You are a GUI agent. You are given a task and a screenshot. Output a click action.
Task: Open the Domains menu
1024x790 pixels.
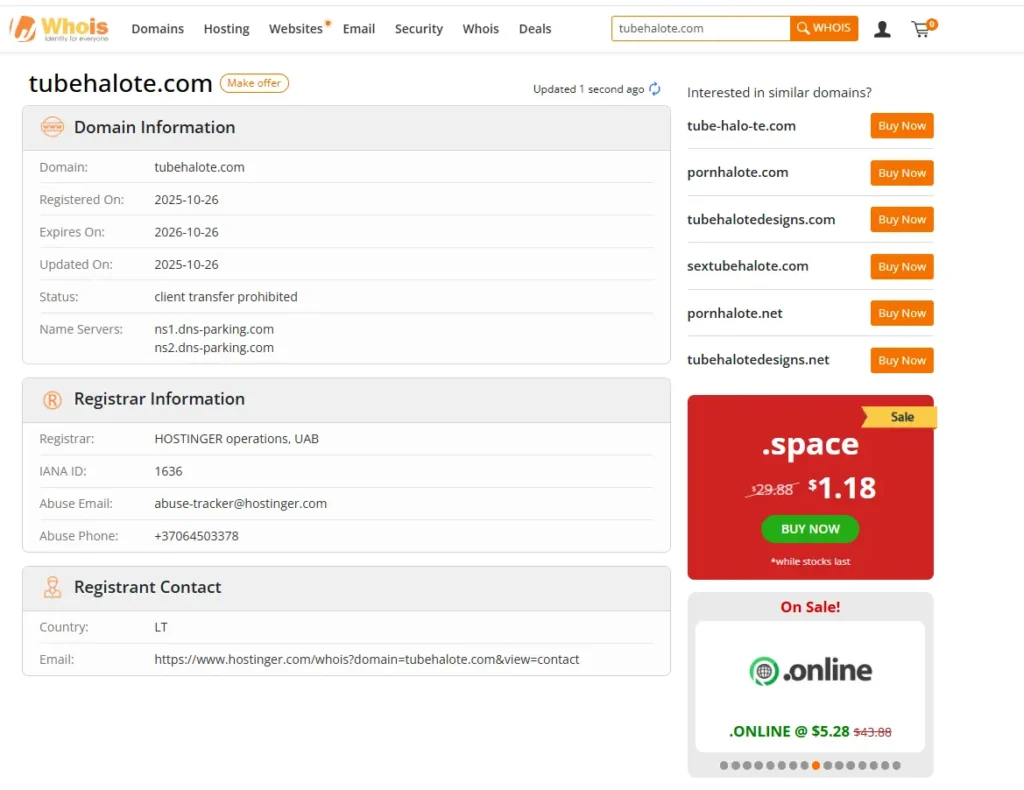[157, 29]
